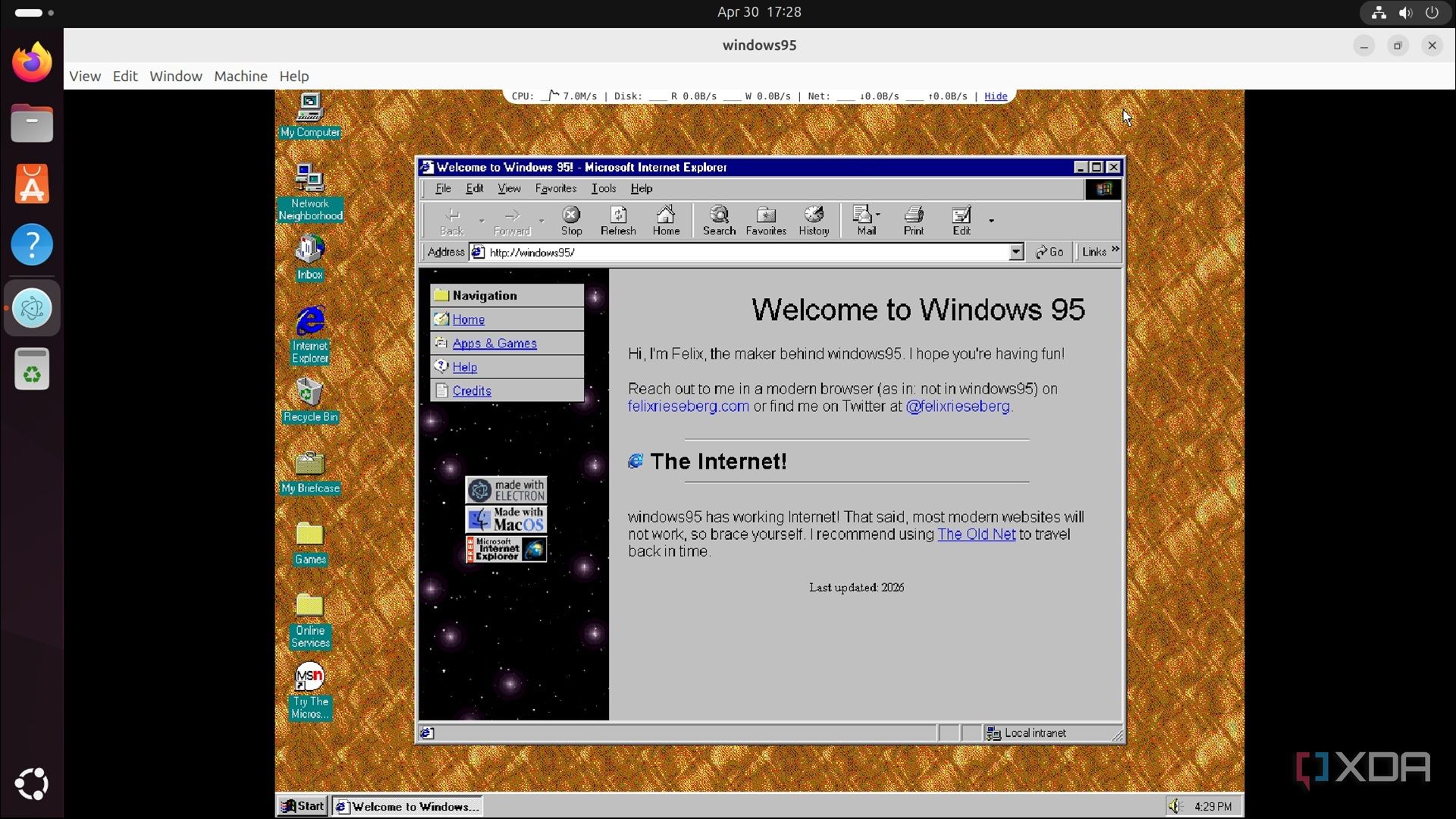
Task: Open the outer windows95 app Help menu
Action: (x=293, y=76)
